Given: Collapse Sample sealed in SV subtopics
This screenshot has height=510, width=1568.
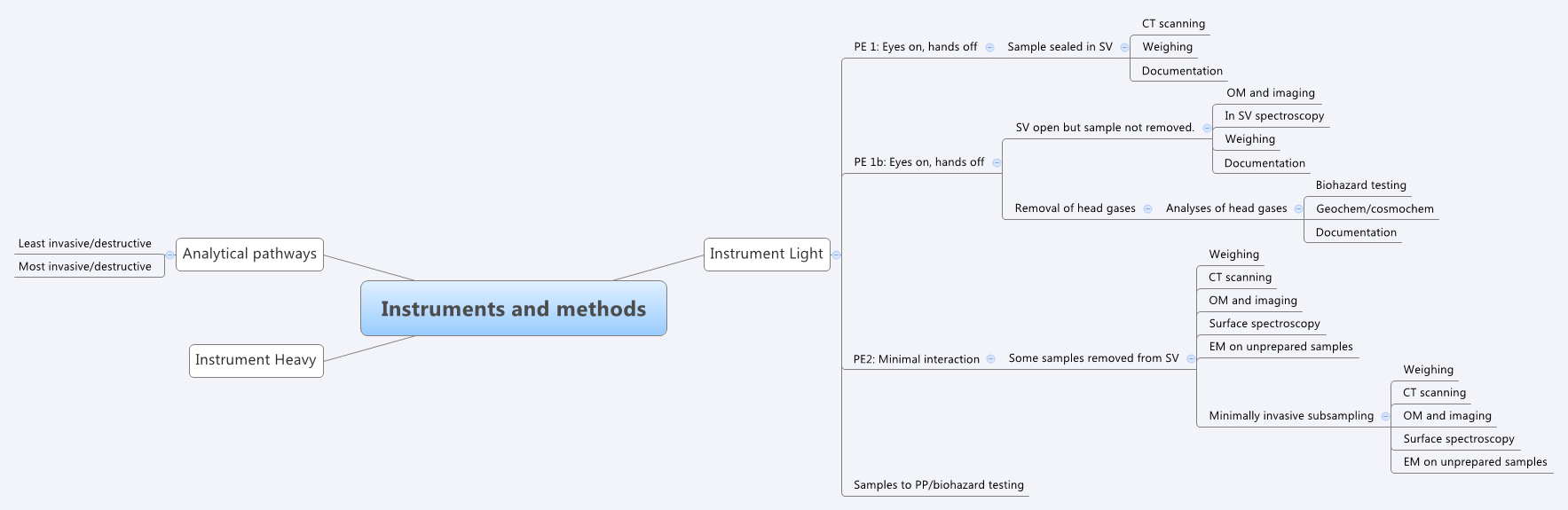Looking at the screenshot, I should (1124, 48).
